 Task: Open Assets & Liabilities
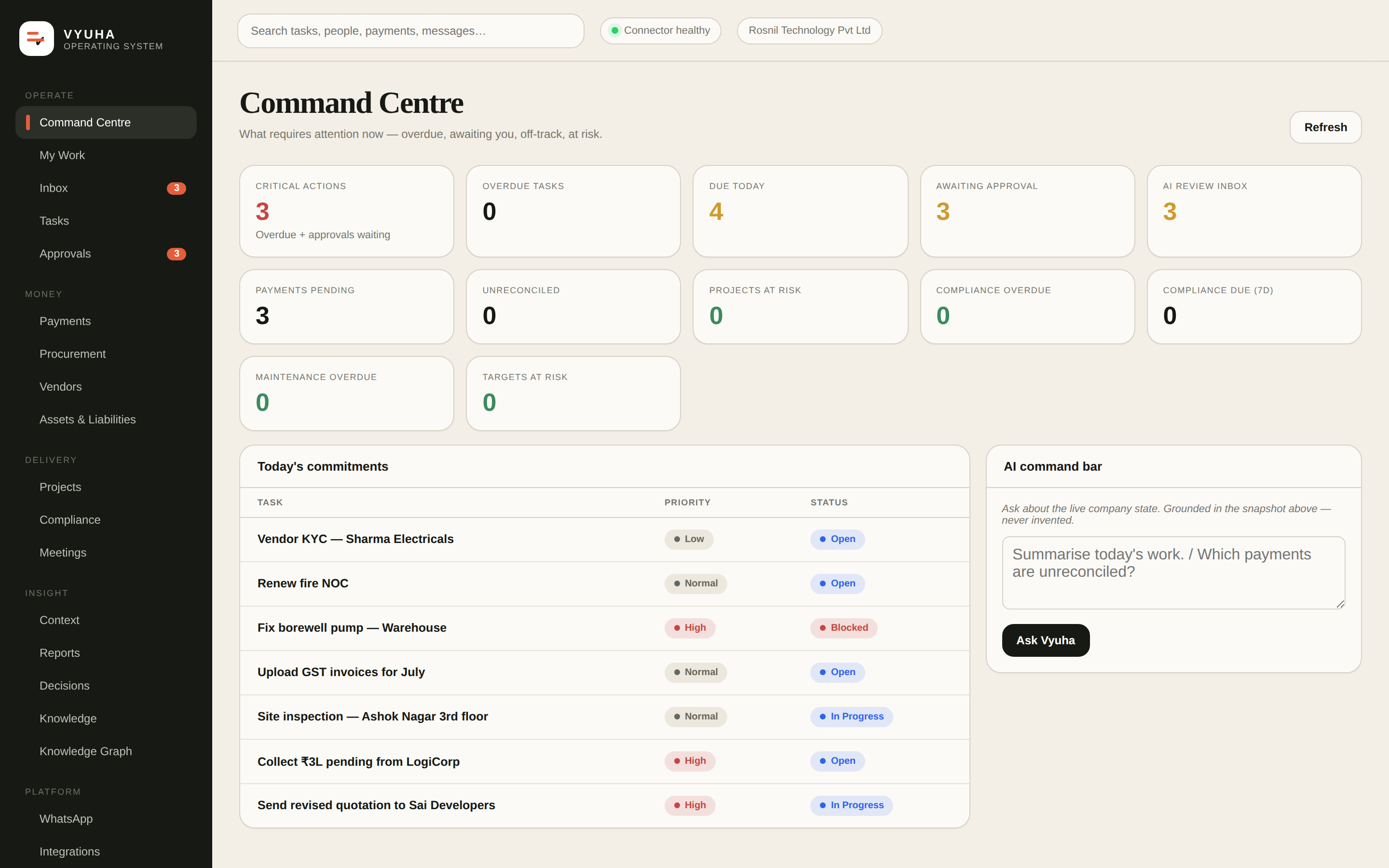pyautogui.click(x=106, y=420)
